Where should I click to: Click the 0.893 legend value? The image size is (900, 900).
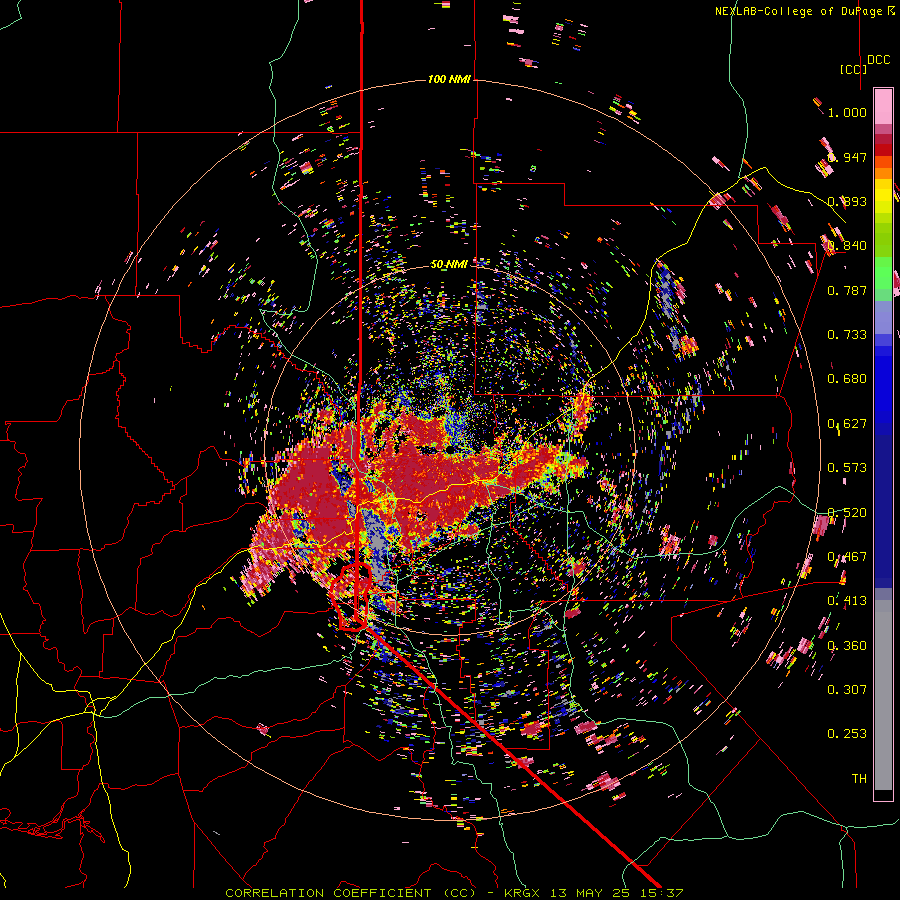847,201
